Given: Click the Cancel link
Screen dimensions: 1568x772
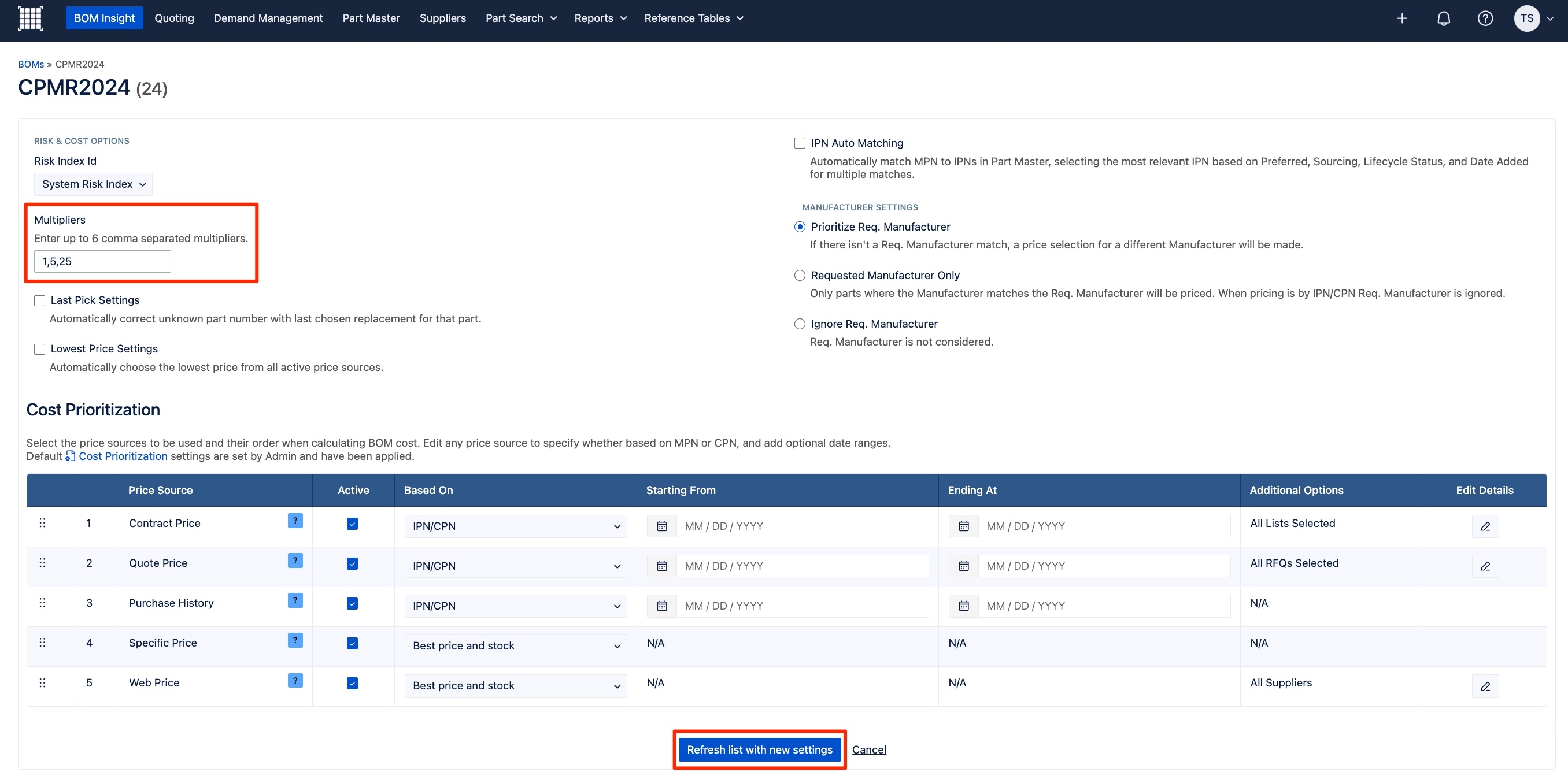Looking at the screenshot, I should [868, 750].
